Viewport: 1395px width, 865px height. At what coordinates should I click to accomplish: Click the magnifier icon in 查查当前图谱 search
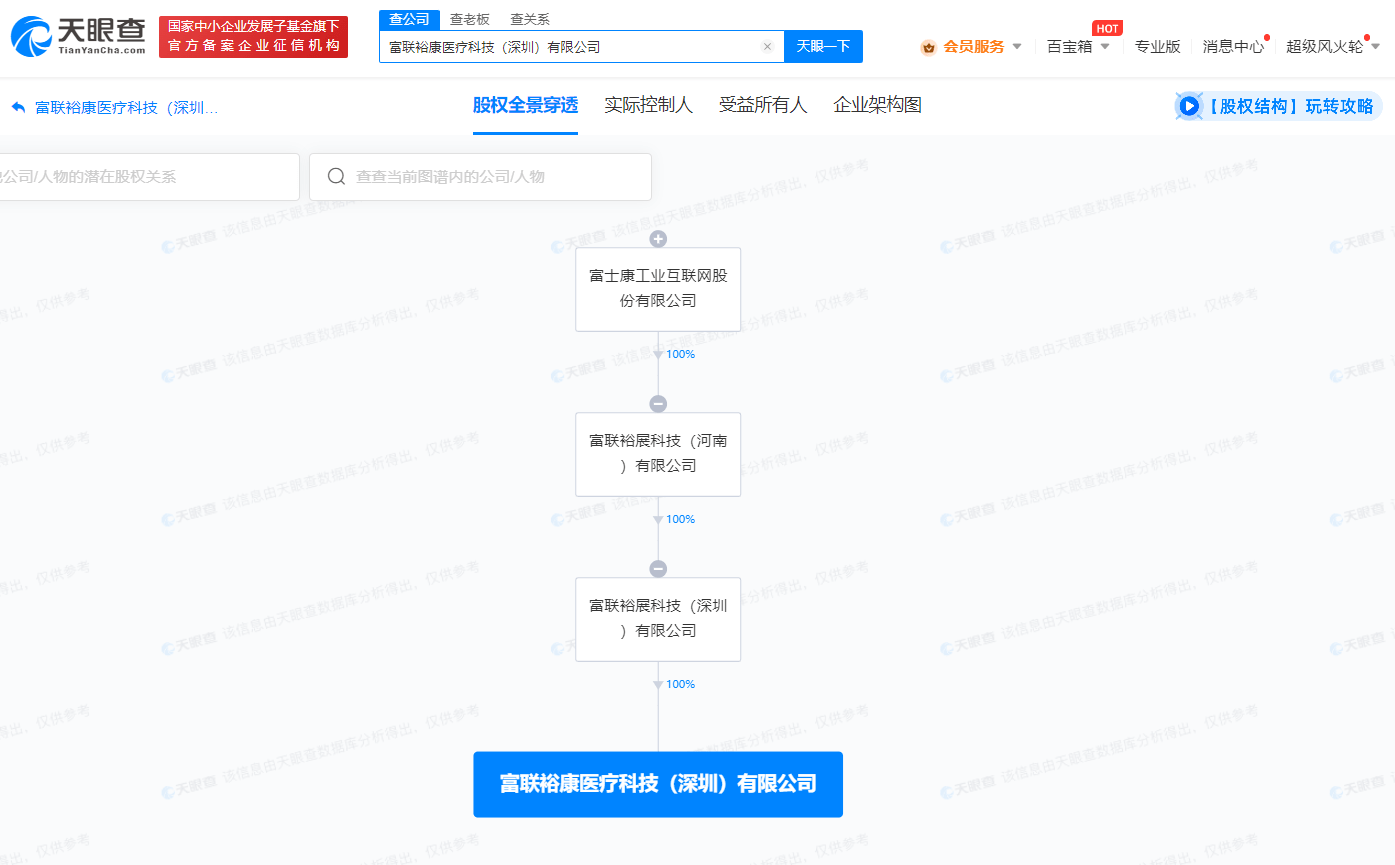(x=337, y=177)
